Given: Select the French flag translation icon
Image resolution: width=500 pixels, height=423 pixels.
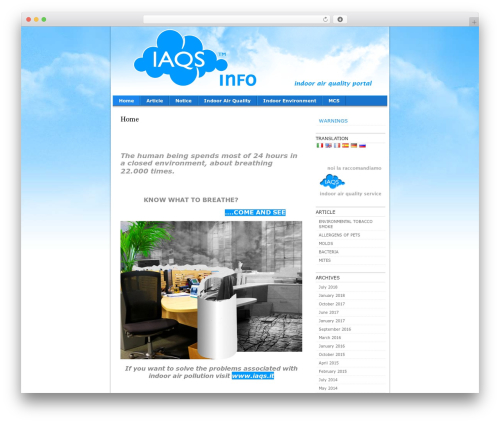Looking at the screenshot, I should pos(337,145).
